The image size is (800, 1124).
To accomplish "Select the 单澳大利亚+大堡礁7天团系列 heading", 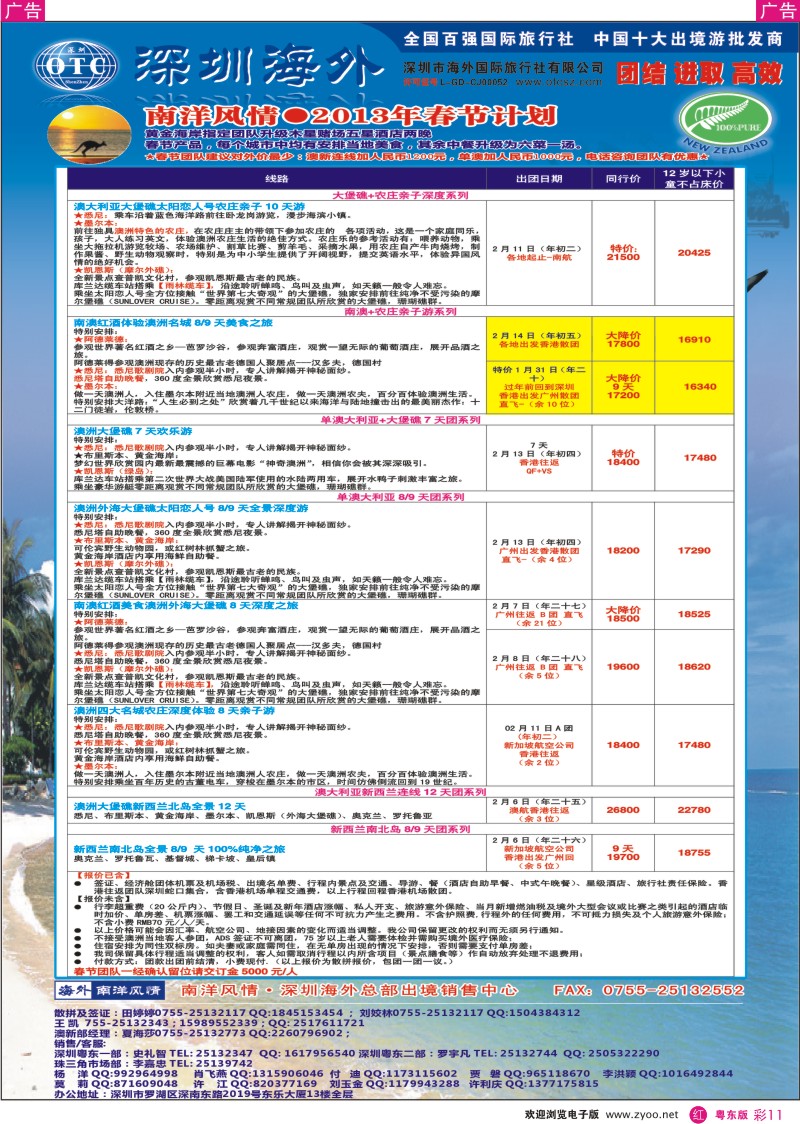I will 401,420.
